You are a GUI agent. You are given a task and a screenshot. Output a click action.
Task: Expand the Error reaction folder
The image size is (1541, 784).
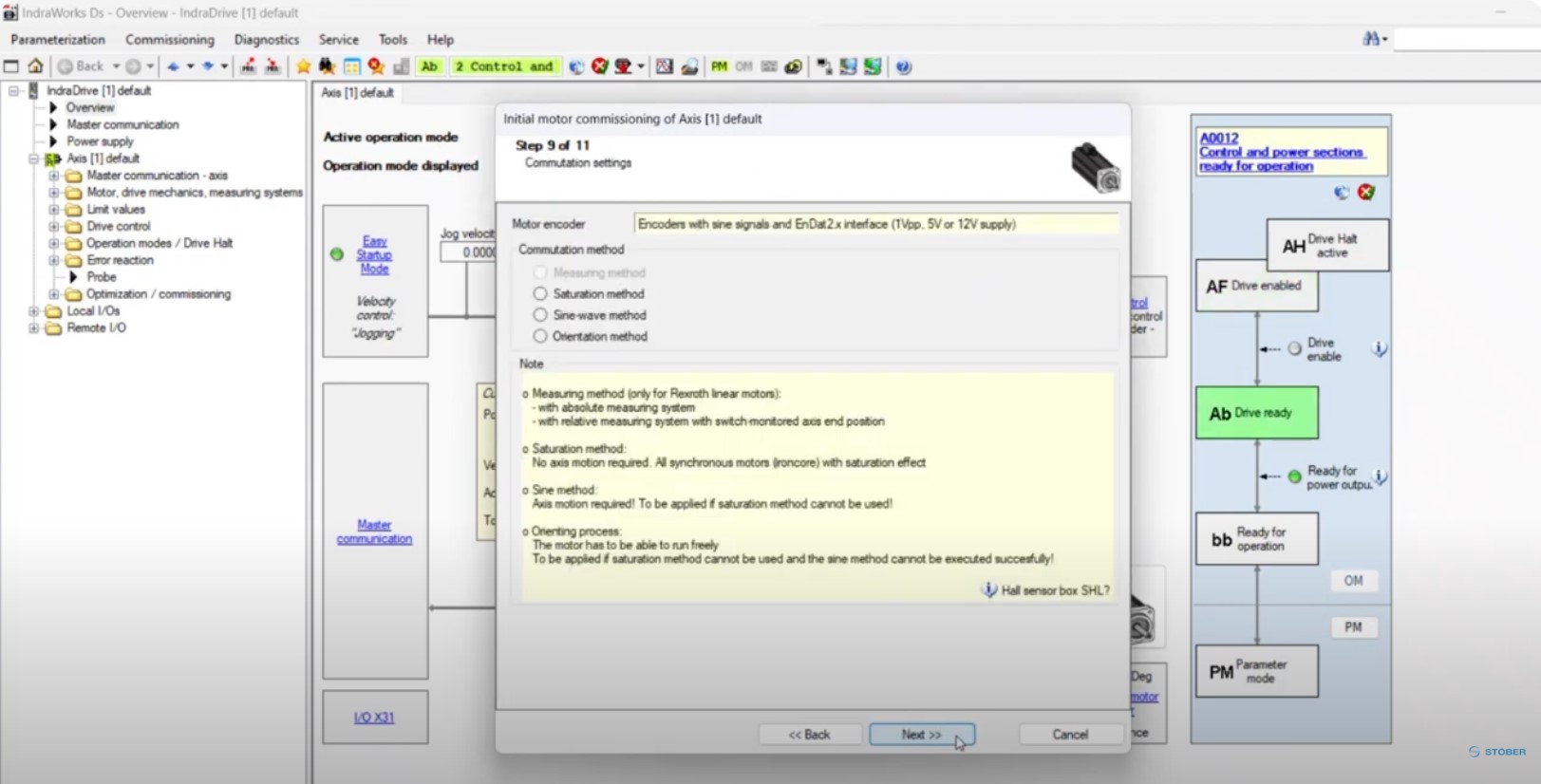point(54,260)
